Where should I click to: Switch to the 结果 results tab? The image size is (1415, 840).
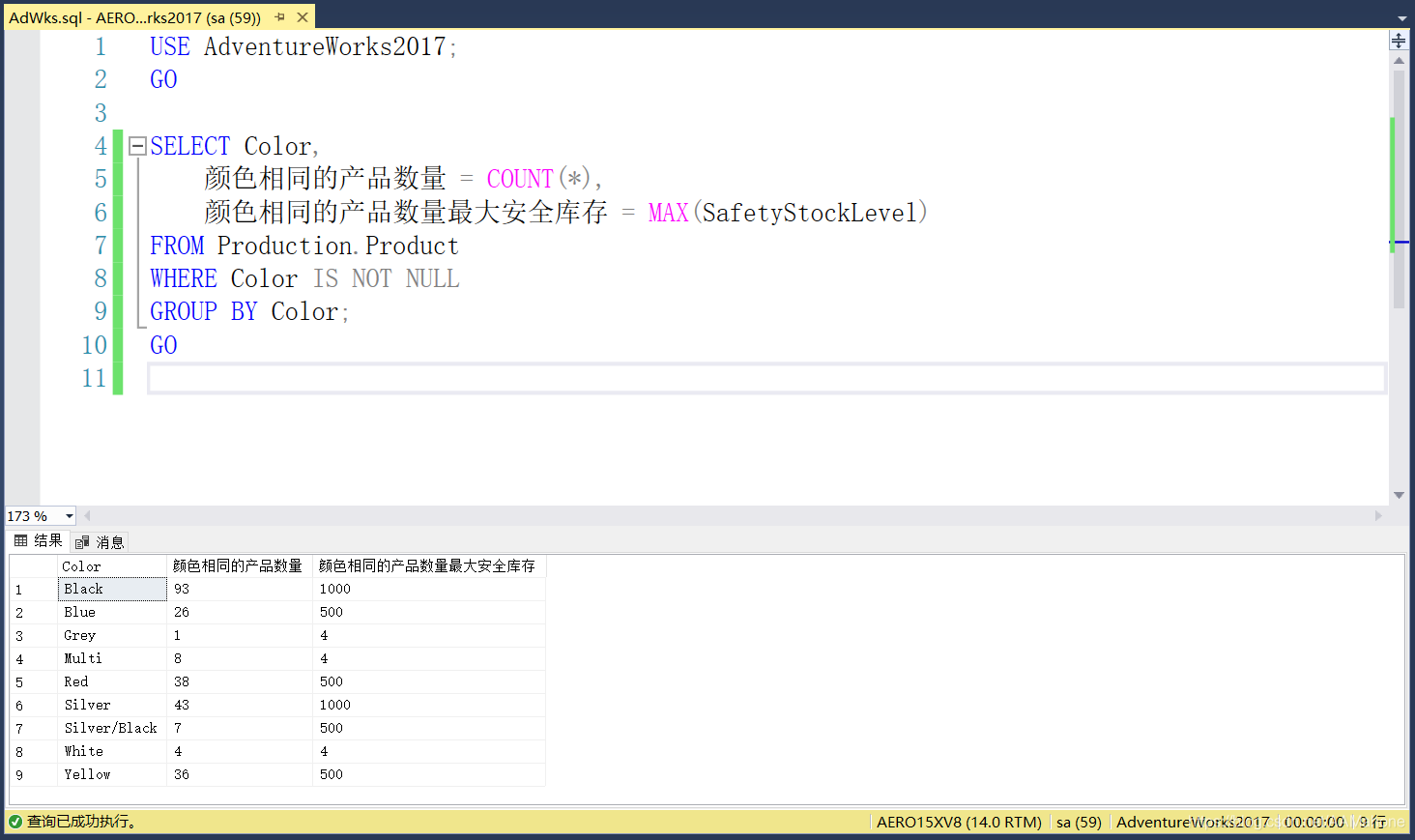click(39, 541)
